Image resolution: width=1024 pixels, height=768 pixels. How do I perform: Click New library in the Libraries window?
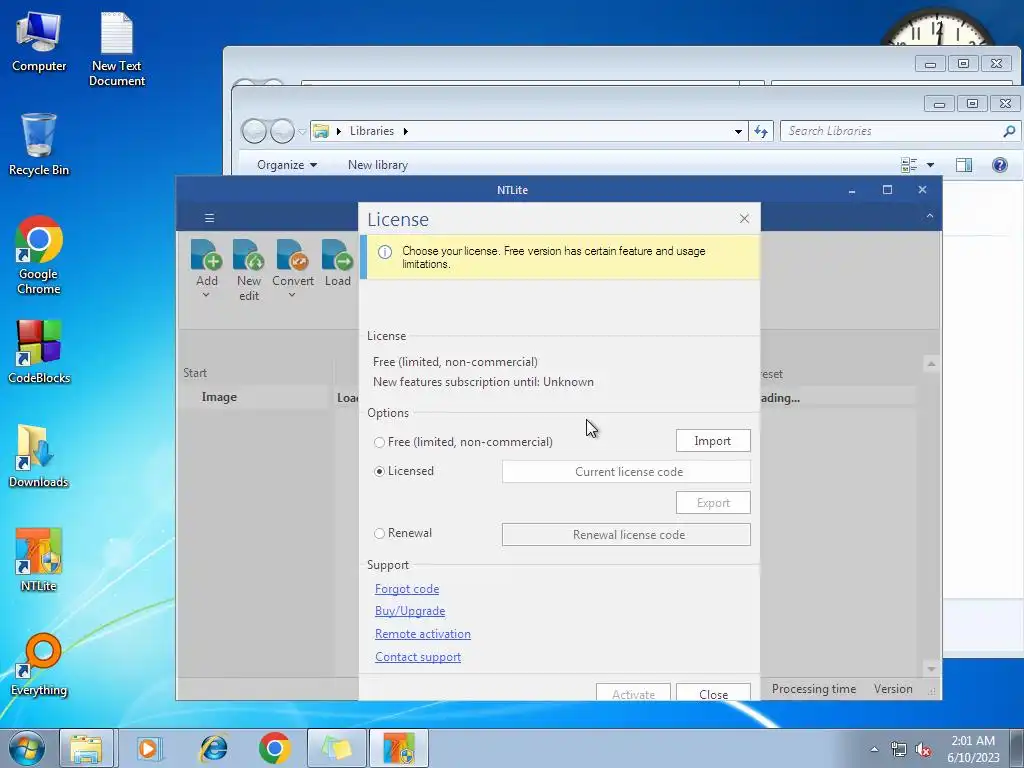tap(377, 165)
